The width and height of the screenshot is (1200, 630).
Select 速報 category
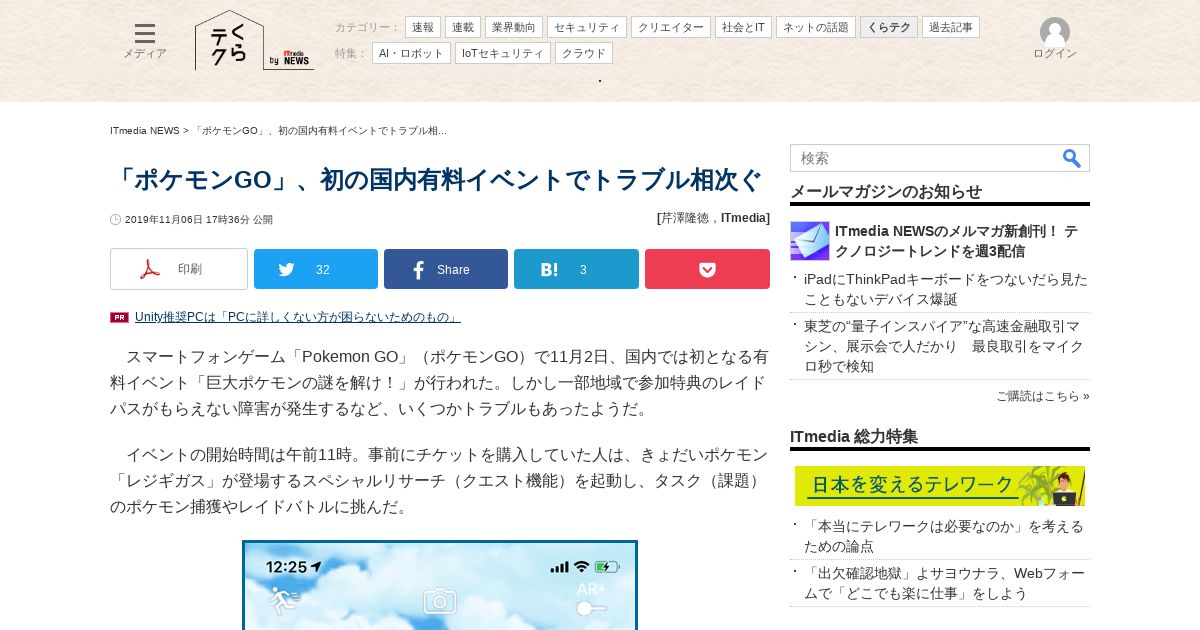[x=423, y=27]
